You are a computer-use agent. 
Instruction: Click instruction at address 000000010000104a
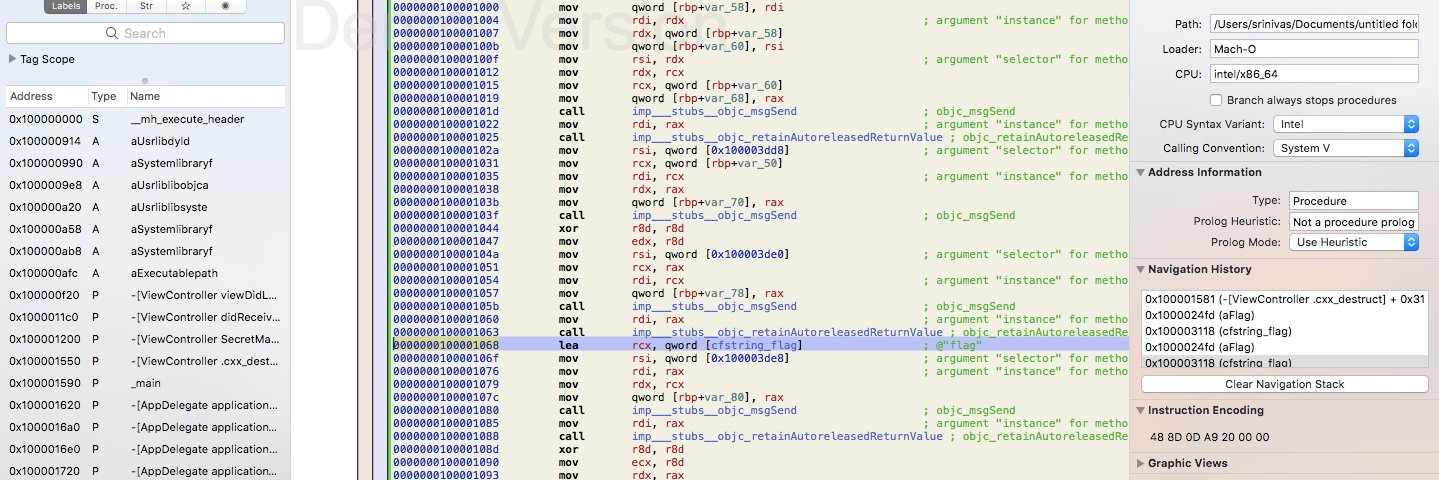click(760, 254)
